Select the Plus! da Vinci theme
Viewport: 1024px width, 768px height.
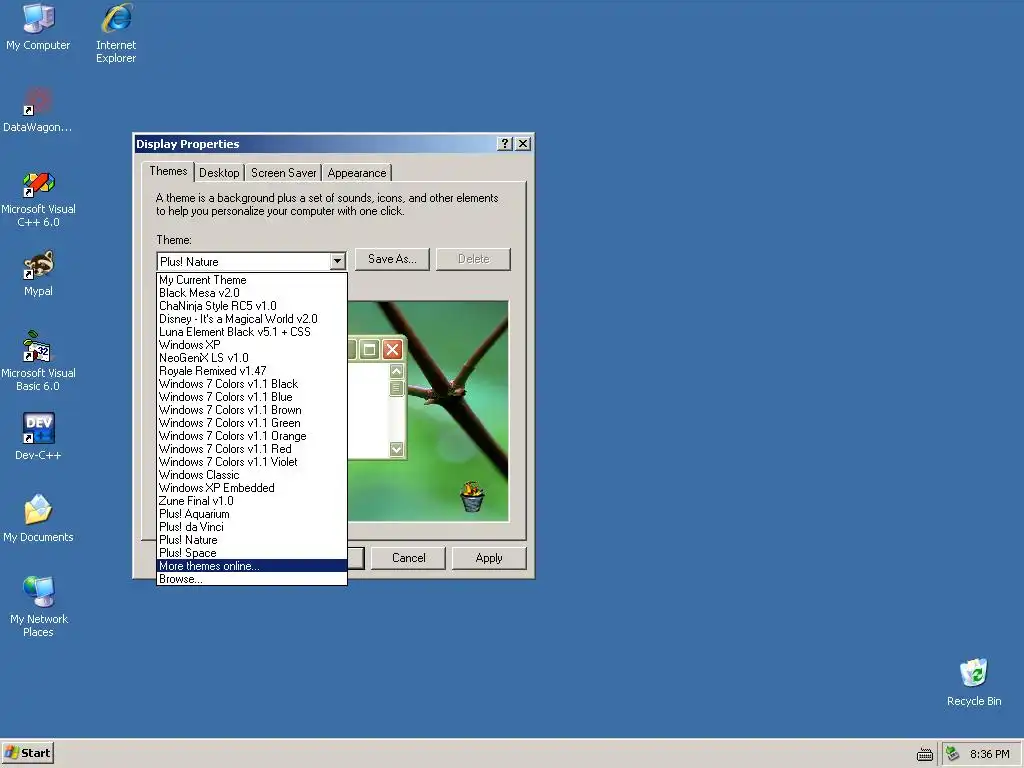pyautogui.click(x=251, y=527)
